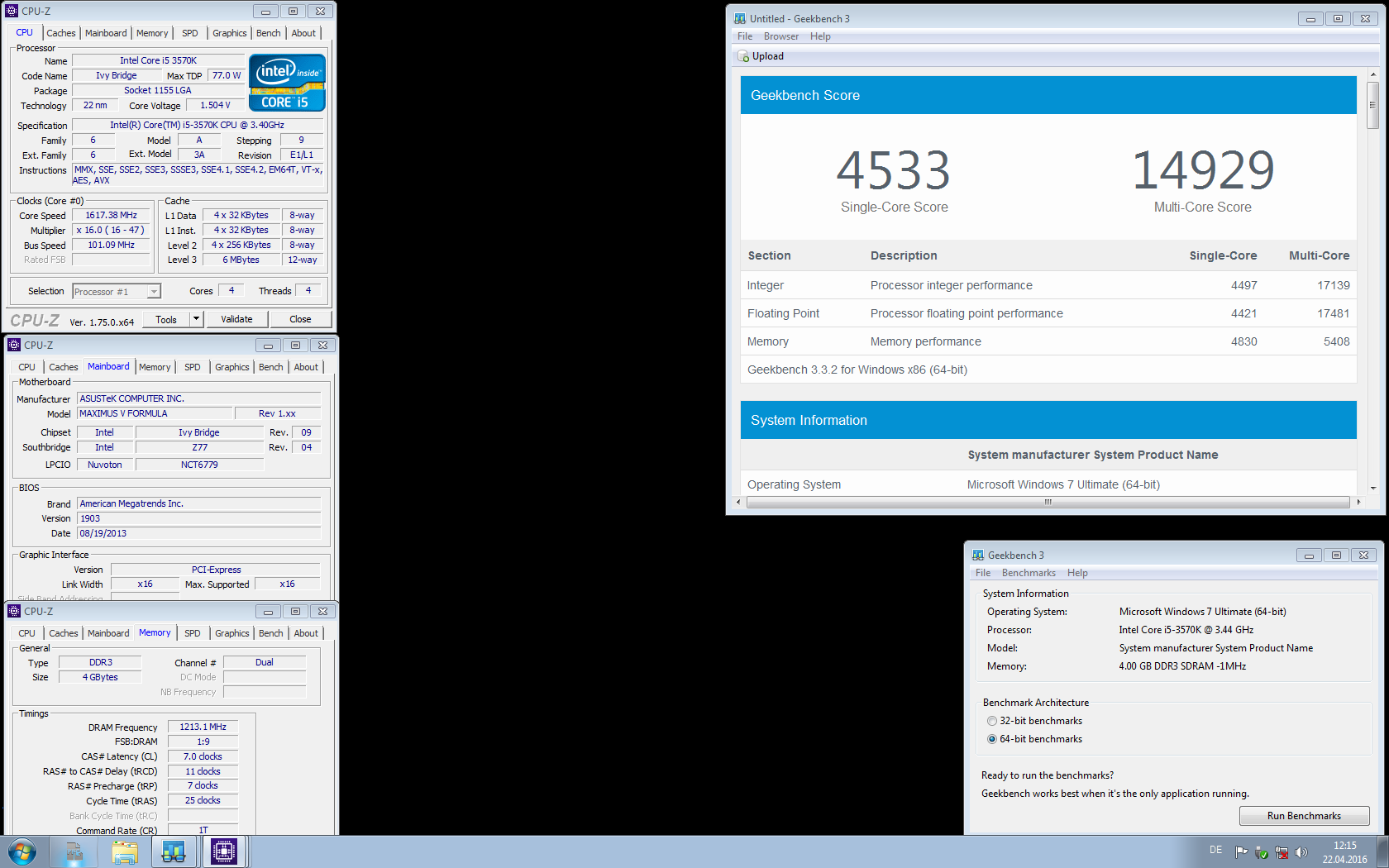
Task: Click the CAS# Latency 7.0 clocks value
Action: tap(203, 756)
